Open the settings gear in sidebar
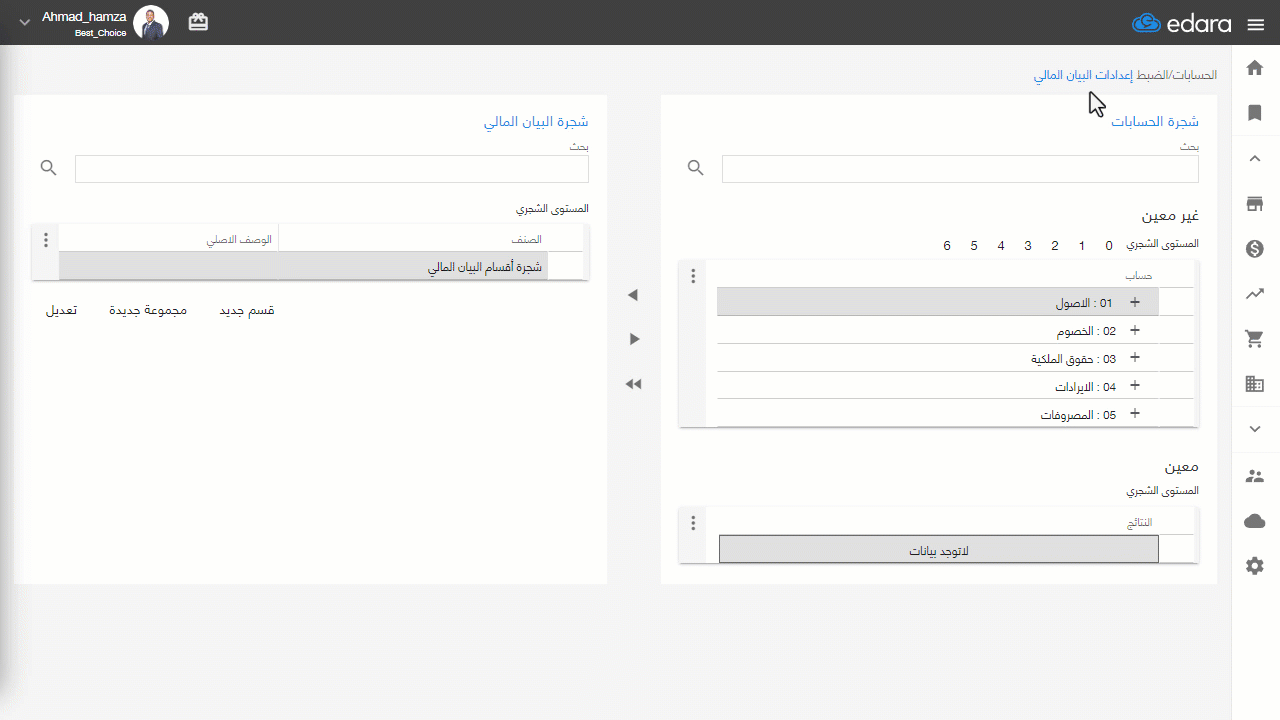This screenshot has width=1280, height=720. coord(1255,566)
